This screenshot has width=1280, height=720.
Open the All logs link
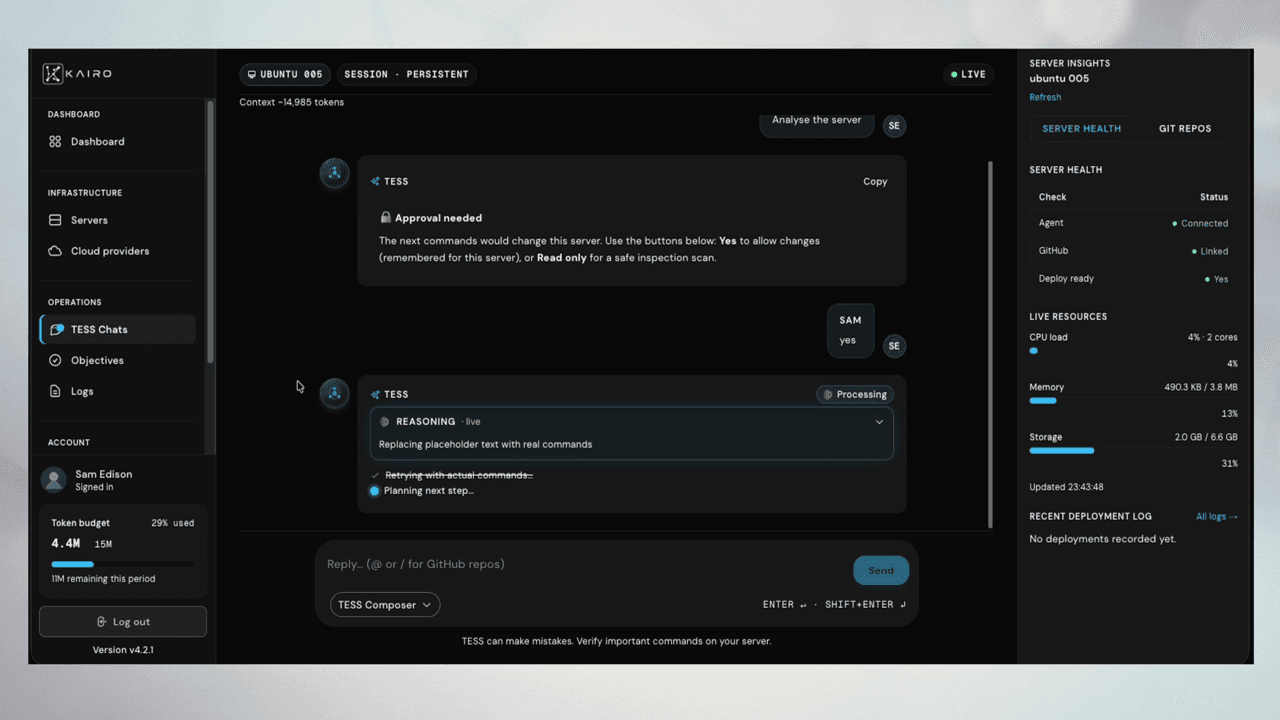coord(1217,517)
